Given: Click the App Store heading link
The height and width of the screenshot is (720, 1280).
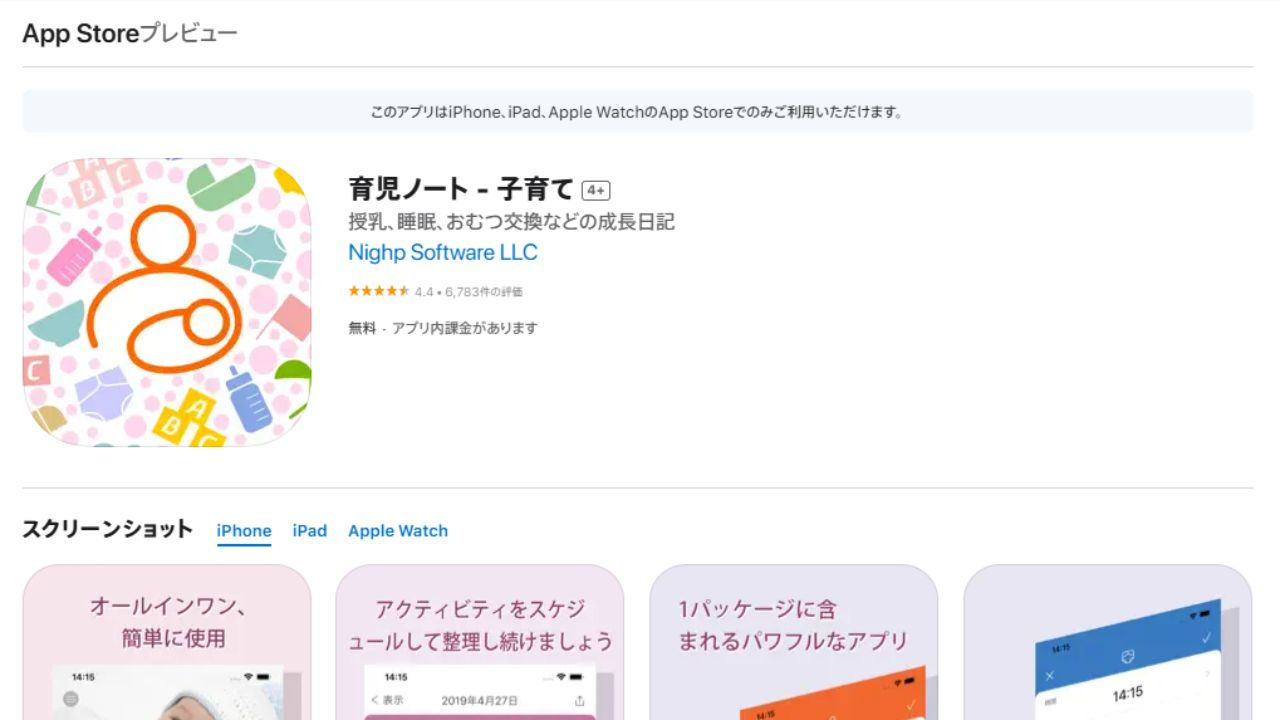Looking at the screenshot, I should [x=80, y=34].
